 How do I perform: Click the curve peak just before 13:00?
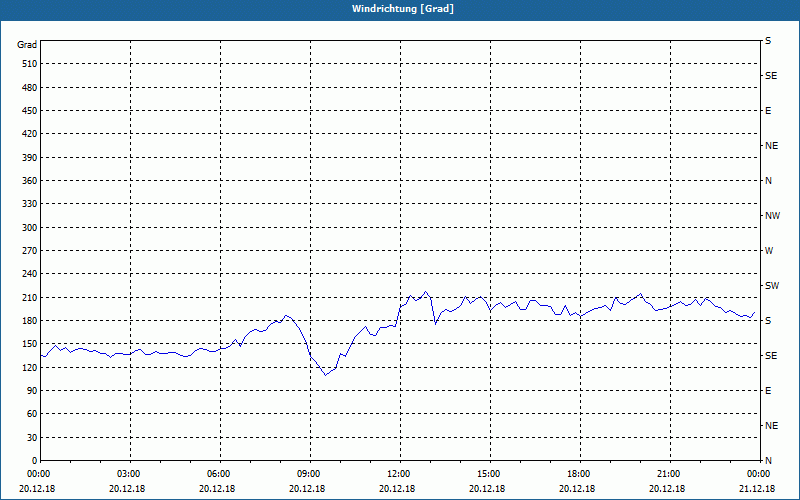pos(426,292)
